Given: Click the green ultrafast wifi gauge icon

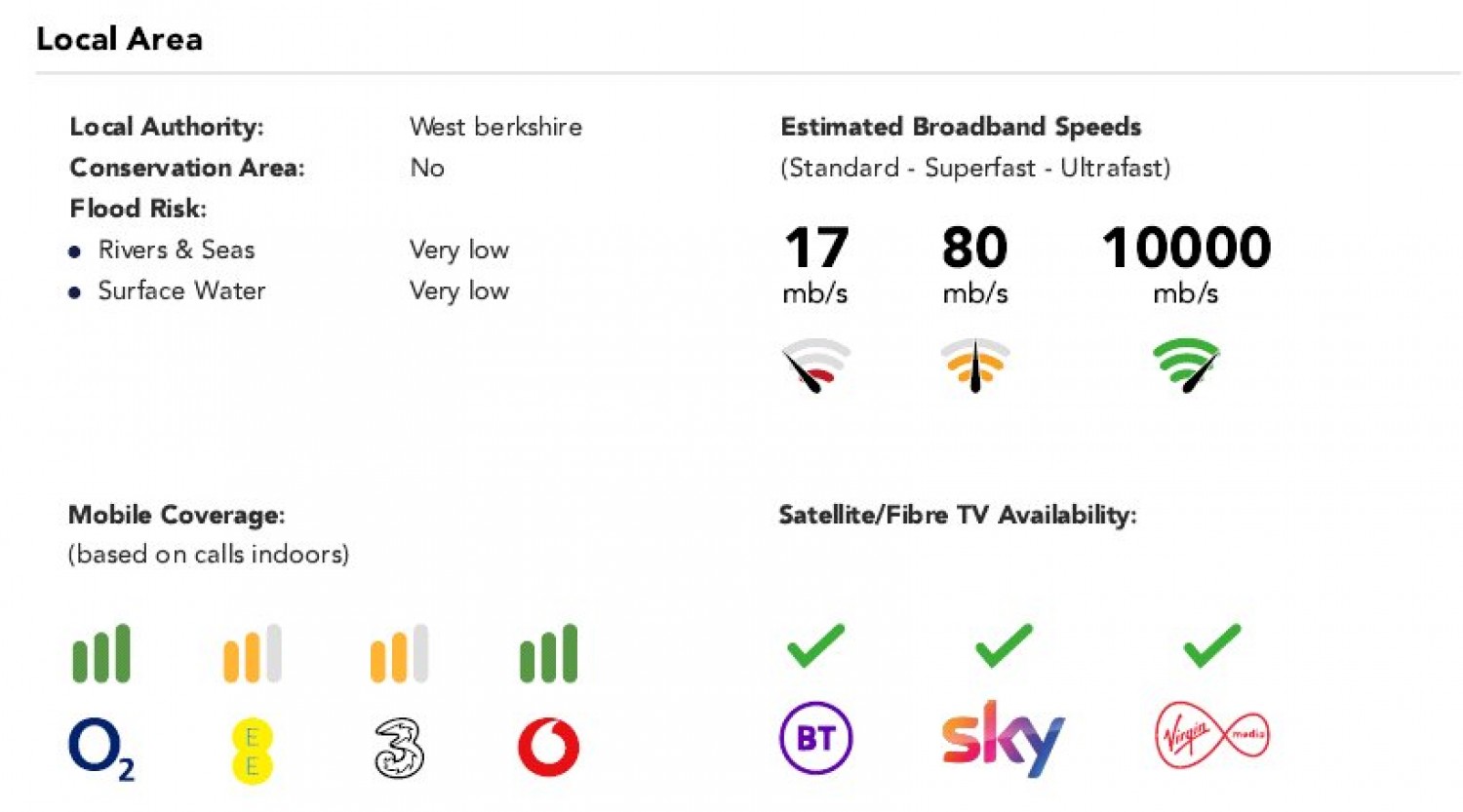Looking at the screenshot, I should pyautogui.click(x=1186, y=365).
